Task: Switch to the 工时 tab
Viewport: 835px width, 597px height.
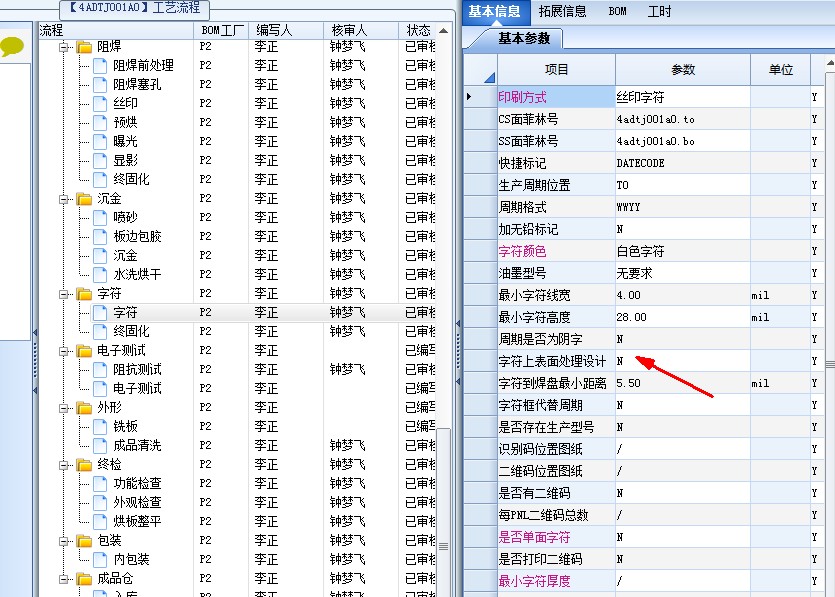Action: (x=659, y=12)
